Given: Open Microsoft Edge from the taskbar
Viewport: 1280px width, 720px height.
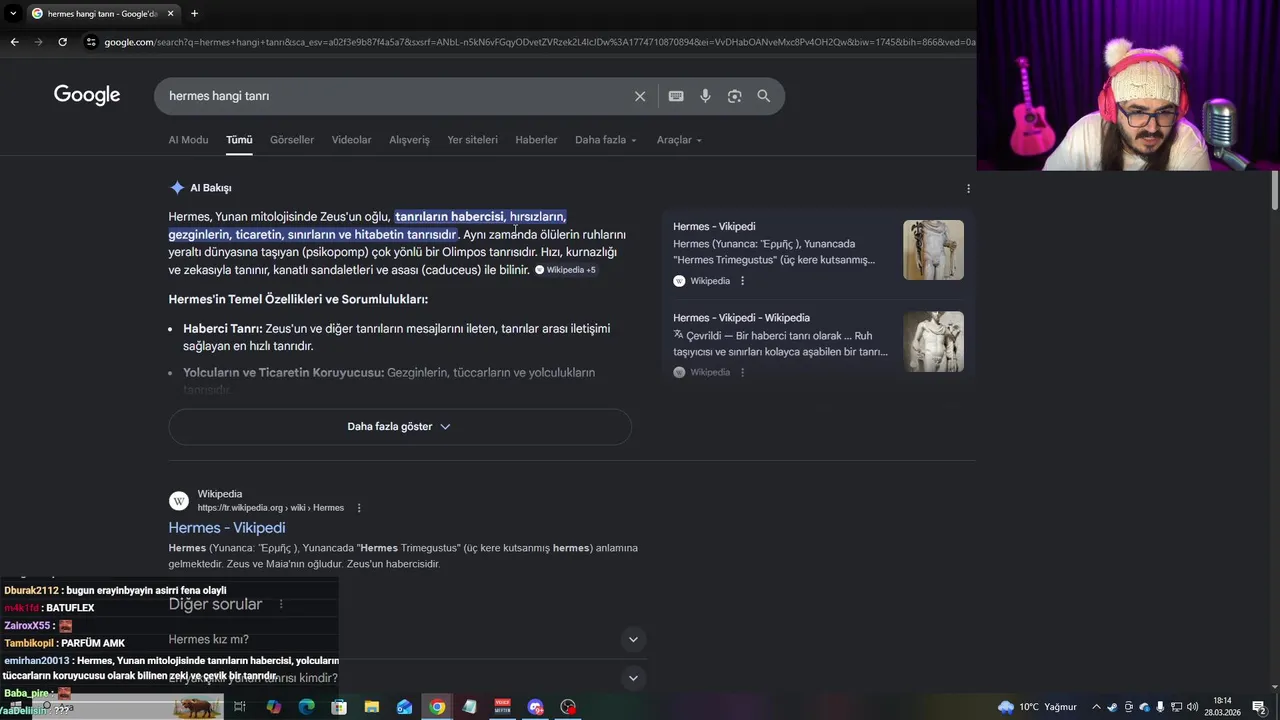Looking at the screenshot, I should tap(307, 707).
